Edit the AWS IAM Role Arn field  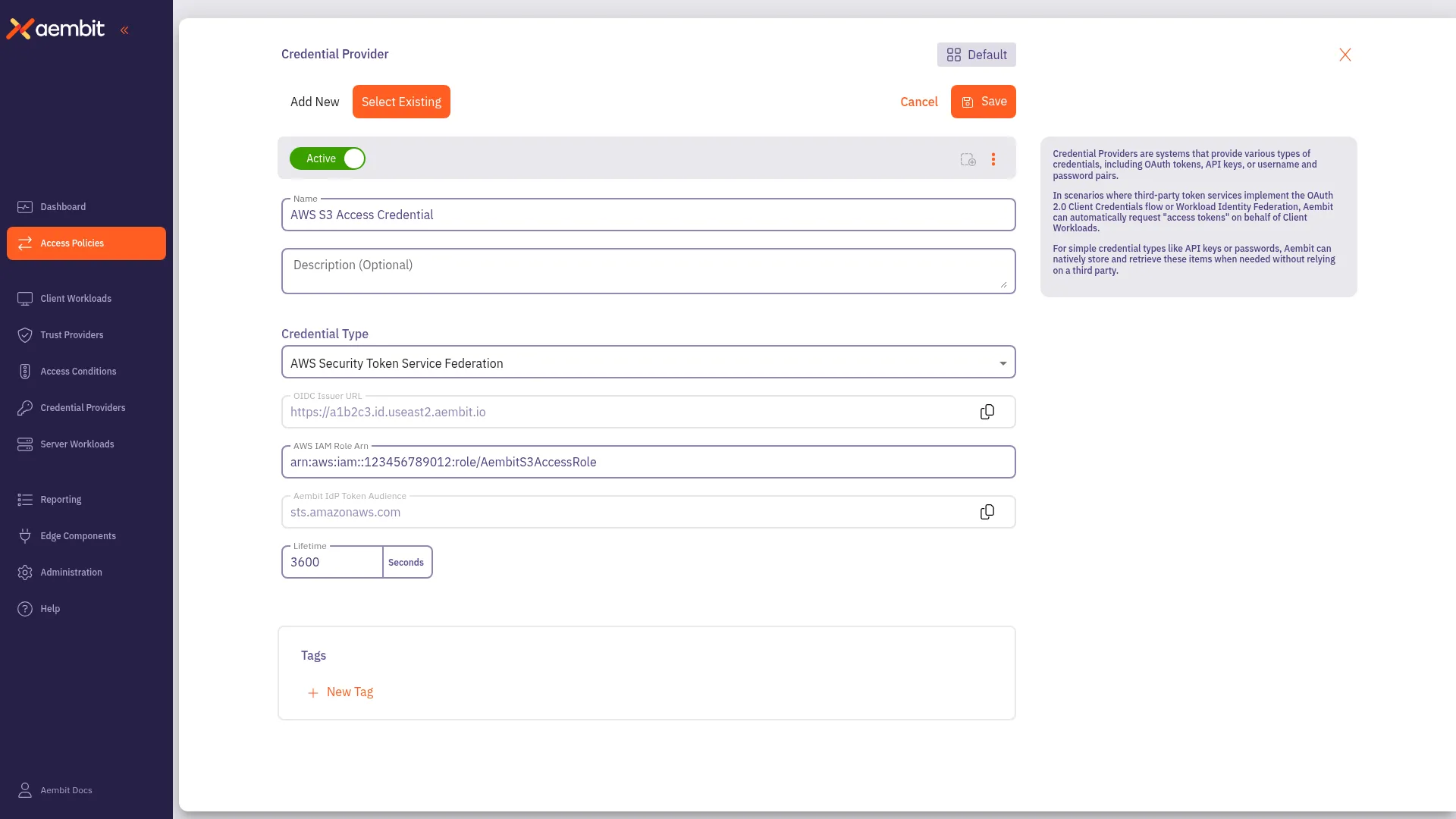[x=648, y=462]
